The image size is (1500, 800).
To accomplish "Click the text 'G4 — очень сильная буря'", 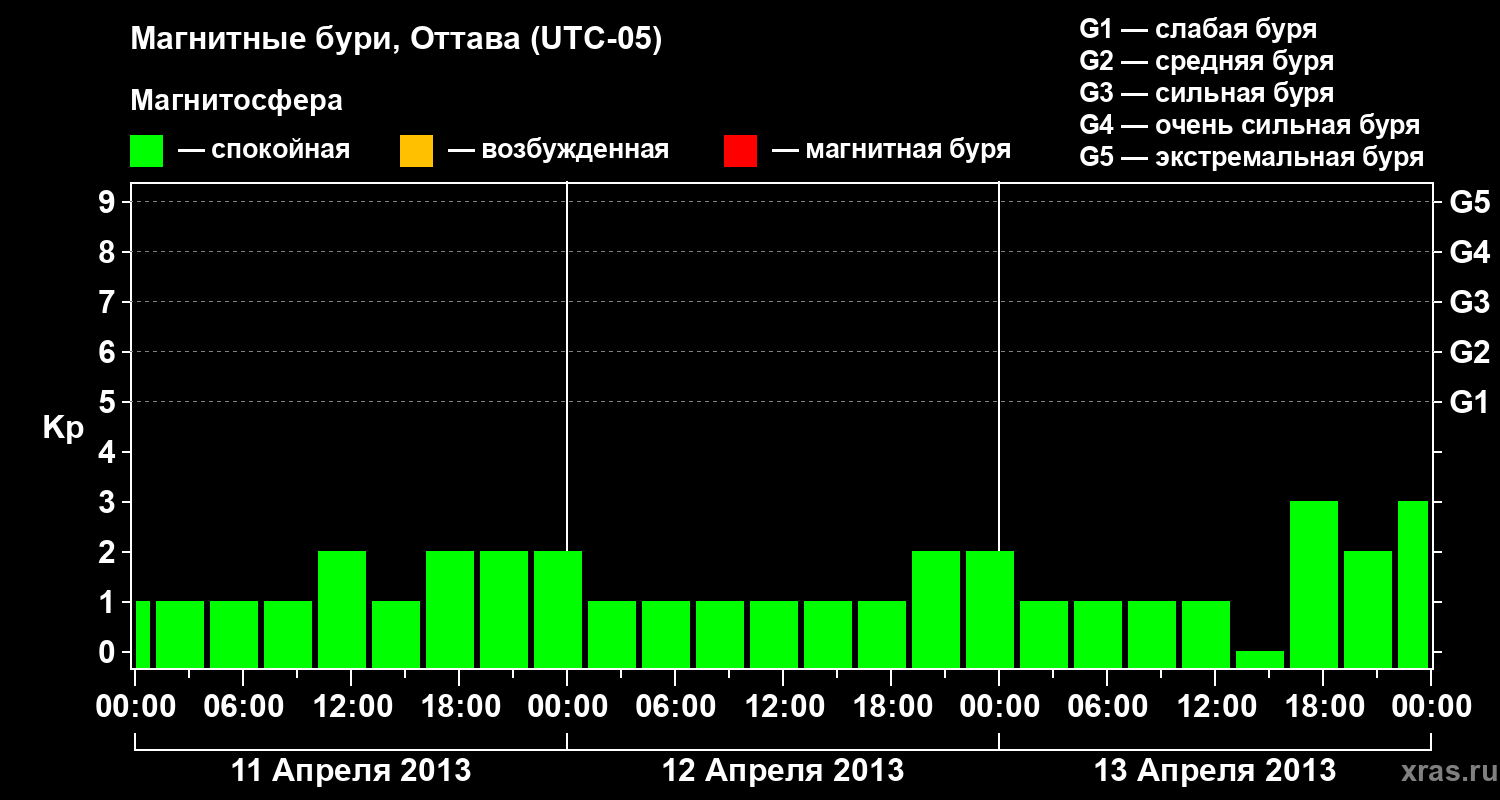I will (x=1249, y=125).
